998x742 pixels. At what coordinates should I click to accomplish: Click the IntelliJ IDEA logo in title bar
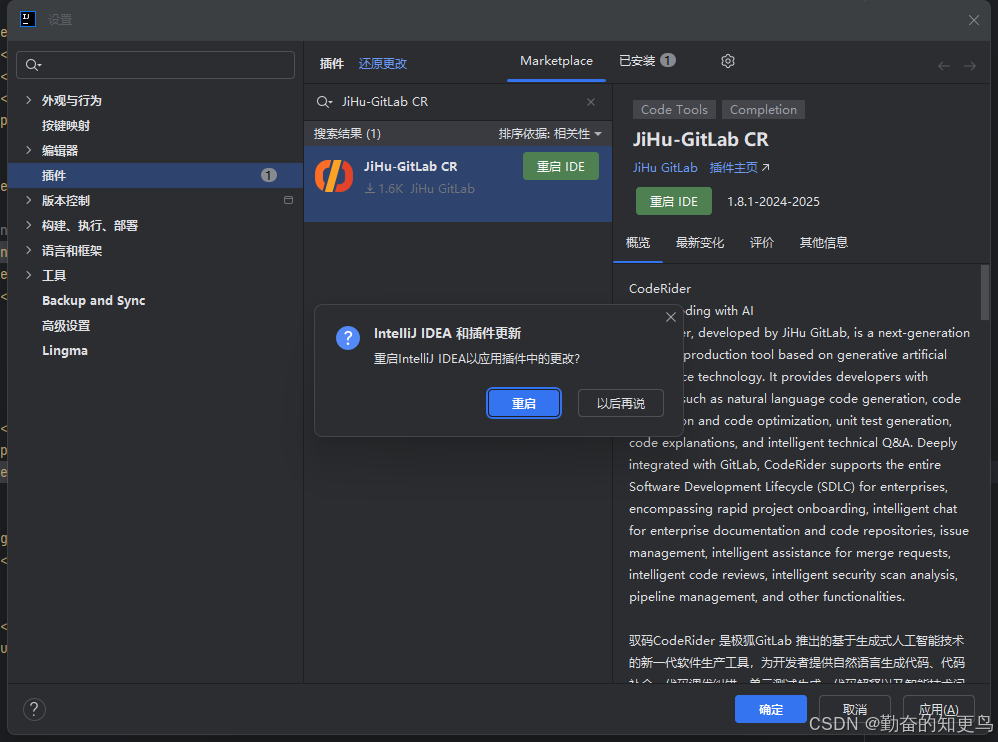pos(28,19)
